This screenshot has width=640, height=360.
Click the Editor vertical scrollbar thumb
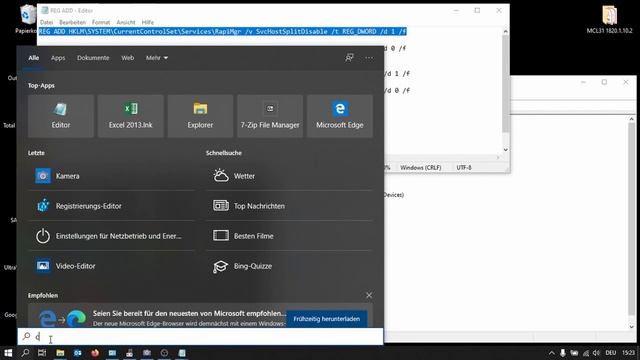point(505,84)
